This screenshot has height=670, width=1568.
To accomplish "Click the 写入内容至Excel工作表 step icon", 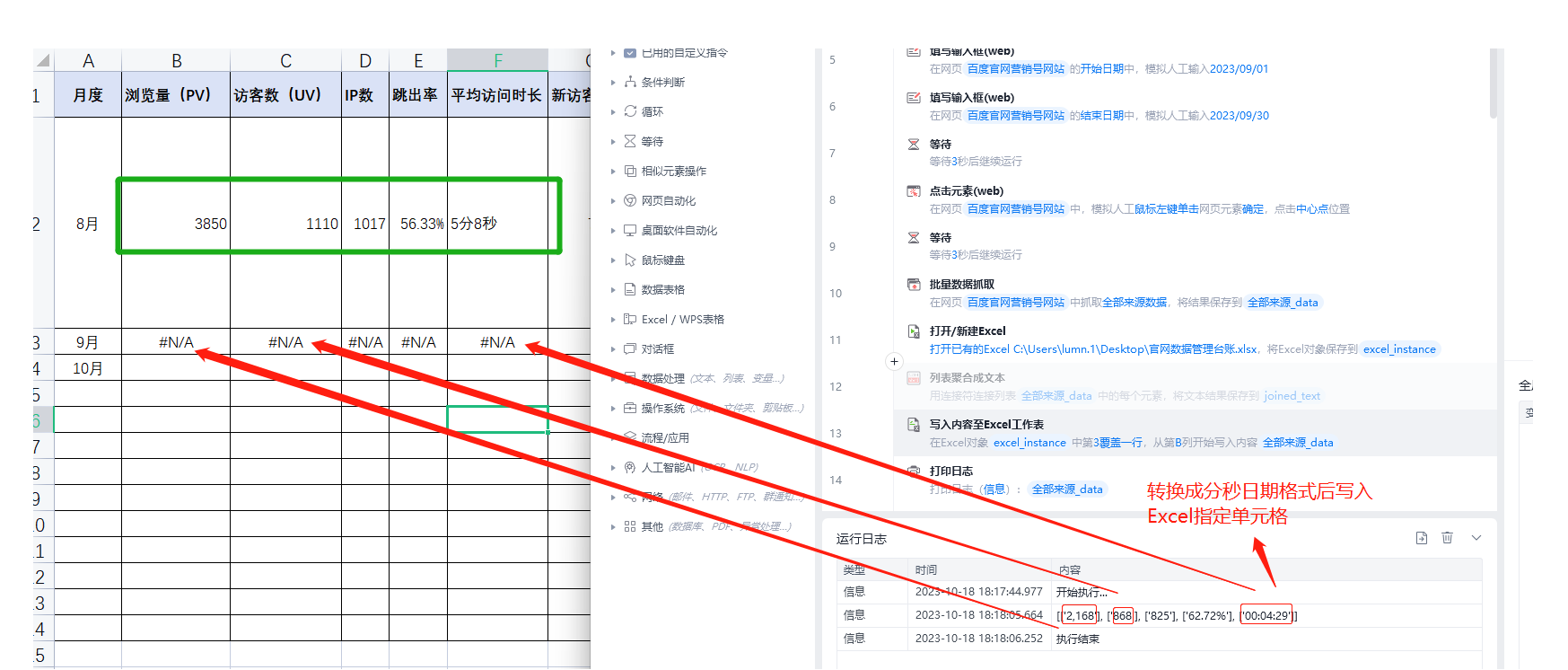I will coord(914,425).
